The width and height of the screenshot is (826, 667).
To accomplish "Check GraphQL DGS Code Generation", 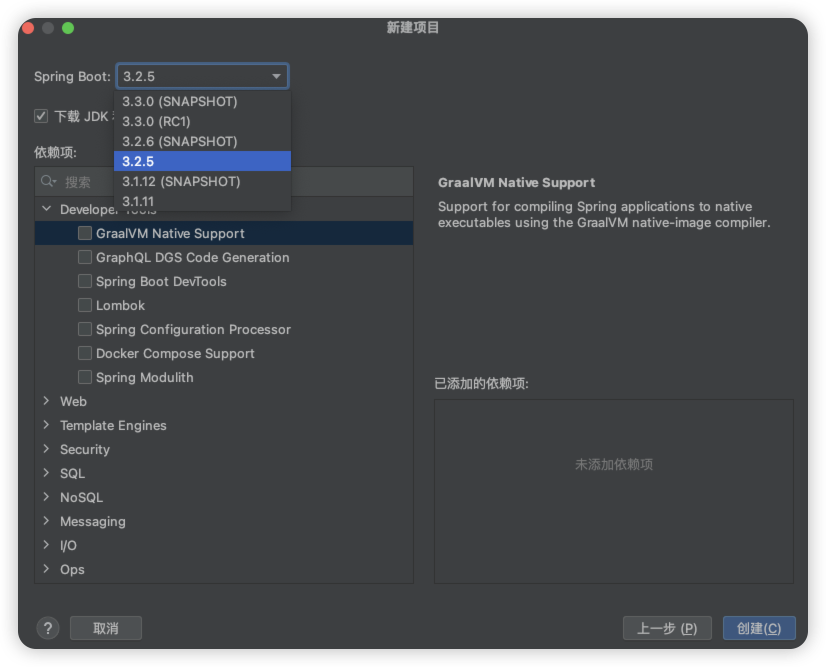I will (85, 257).
